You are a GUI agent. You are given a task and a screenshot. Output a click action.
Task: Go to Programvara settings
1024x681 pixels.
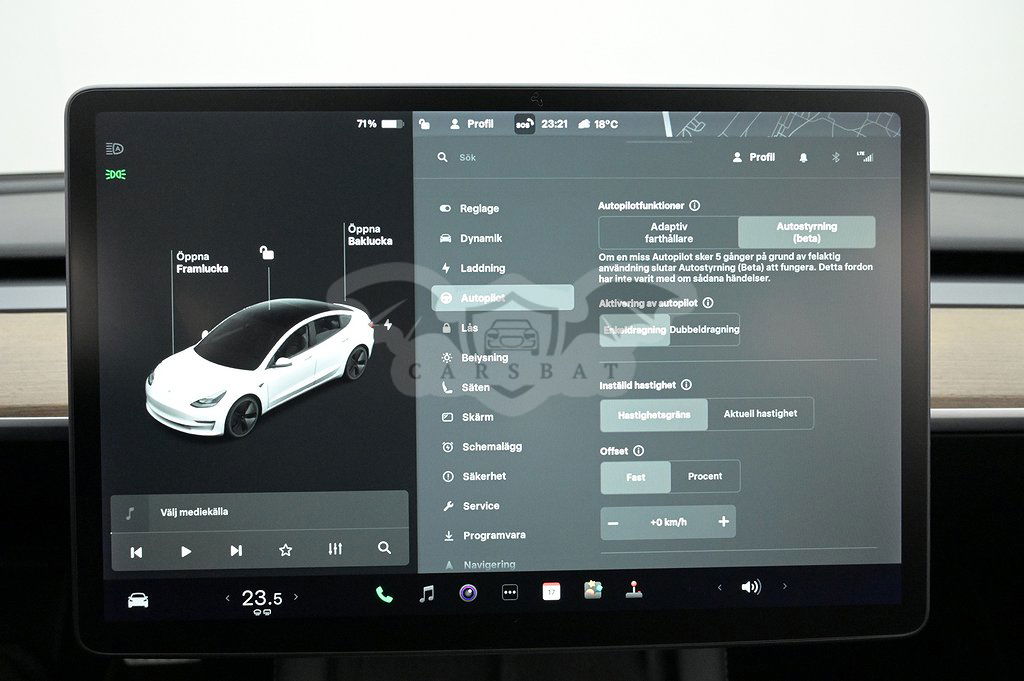point(494,536)
